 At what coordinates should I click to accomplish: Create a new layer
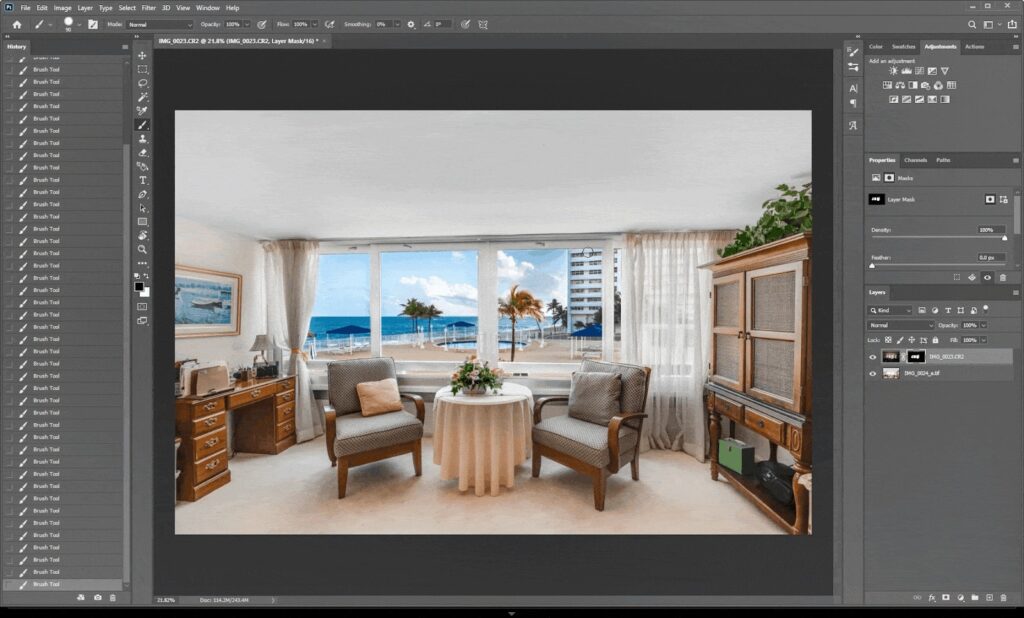click(x=989, y=597)
